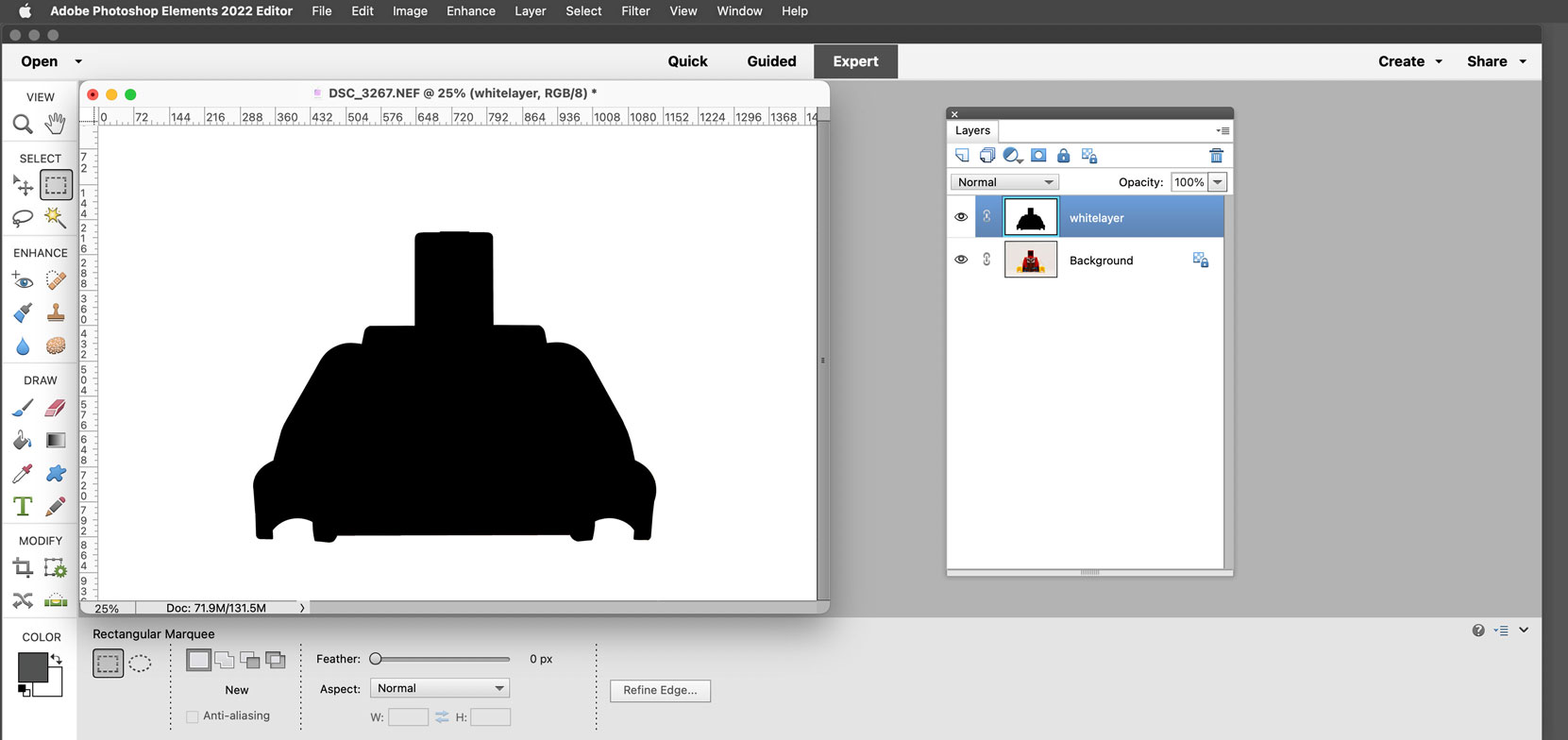This screenshot has width=1568, height=740.
Task: Select the Lasso tool
Action: (x=23, y=218)
